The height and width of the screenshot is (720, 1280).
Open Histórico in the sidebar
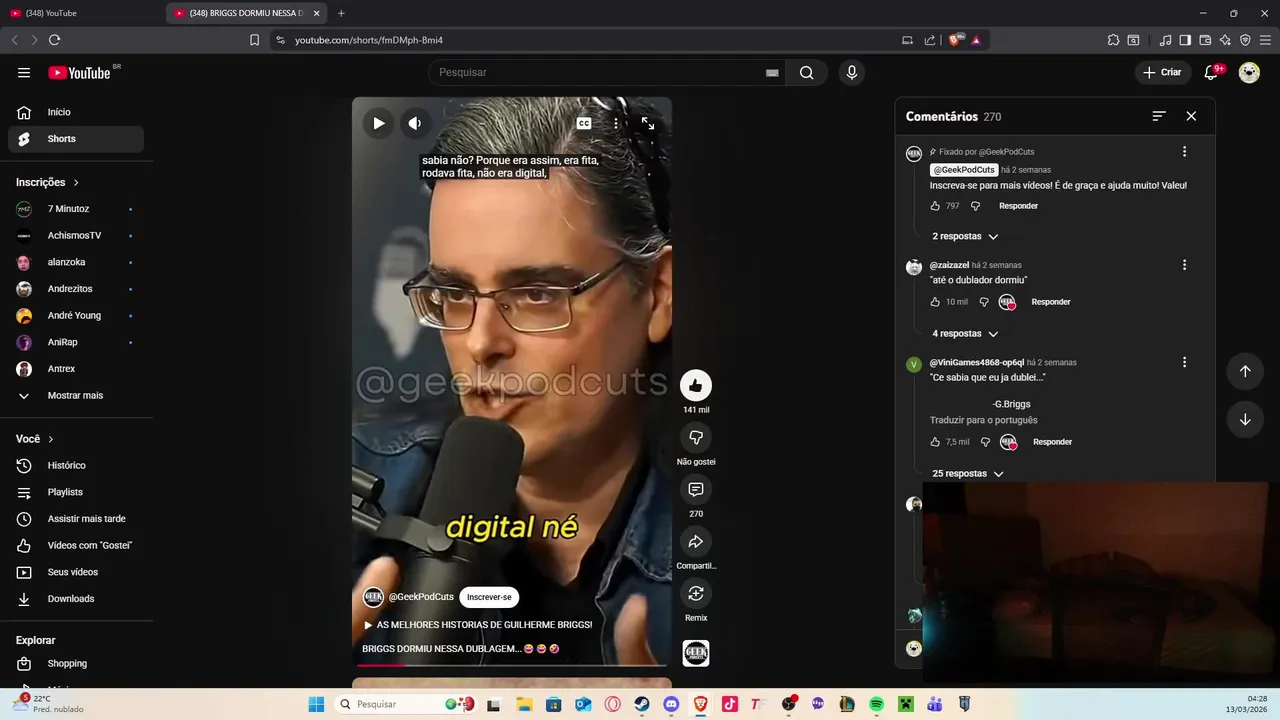tap(76, 465)
